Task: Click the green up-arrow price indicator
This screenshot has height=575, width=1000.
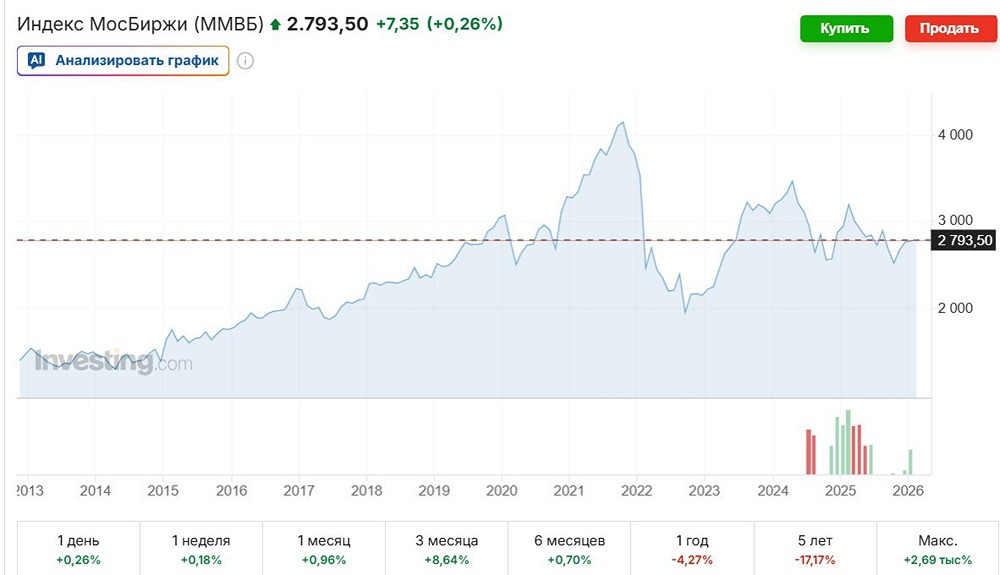Action: point(275,23)
